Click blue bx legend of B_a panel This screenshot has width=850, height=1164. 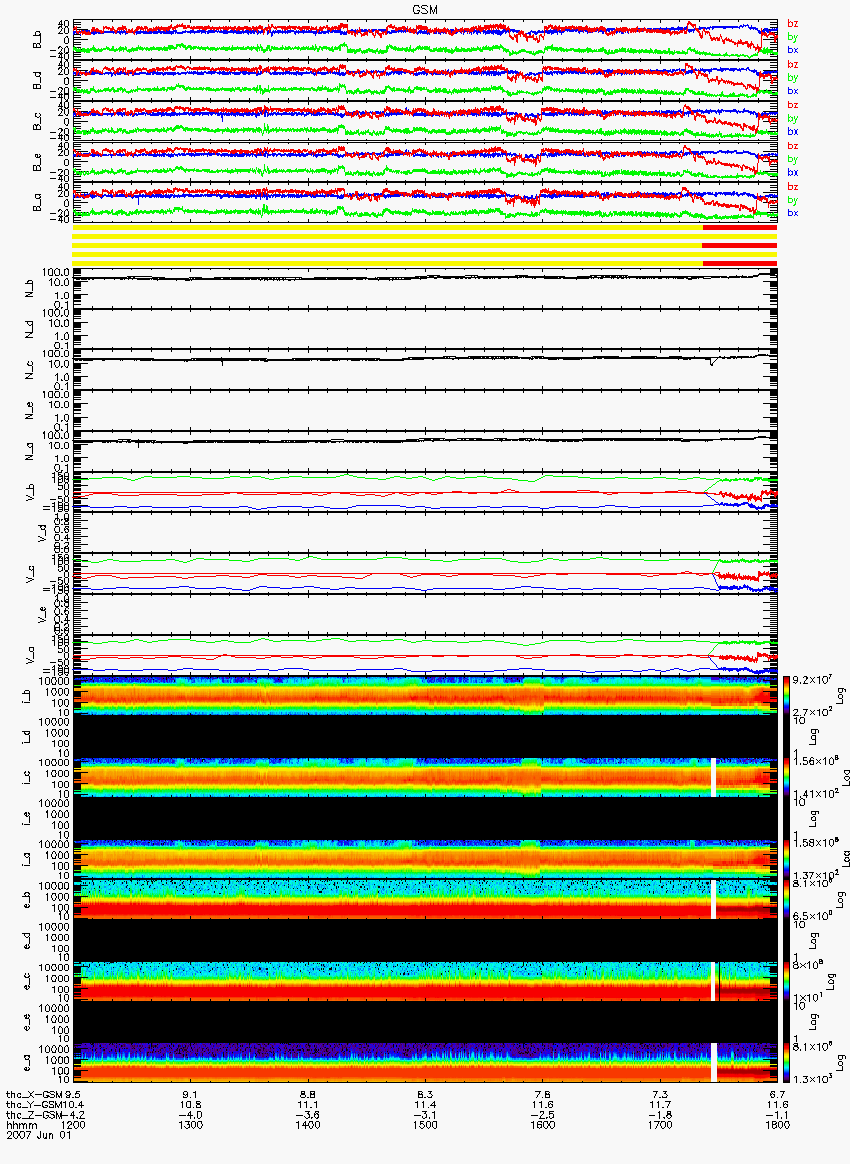coord(792,213)
